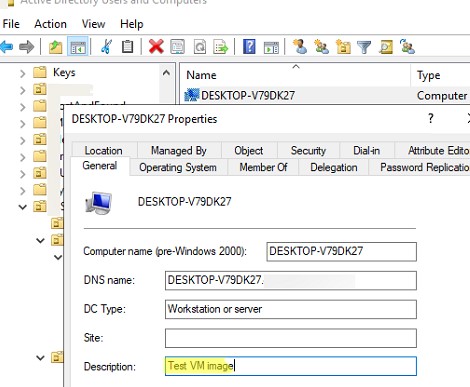Viewport: 470px width, 387px height.
Task: Sort by the Name column header
Action: pos(295,75)
